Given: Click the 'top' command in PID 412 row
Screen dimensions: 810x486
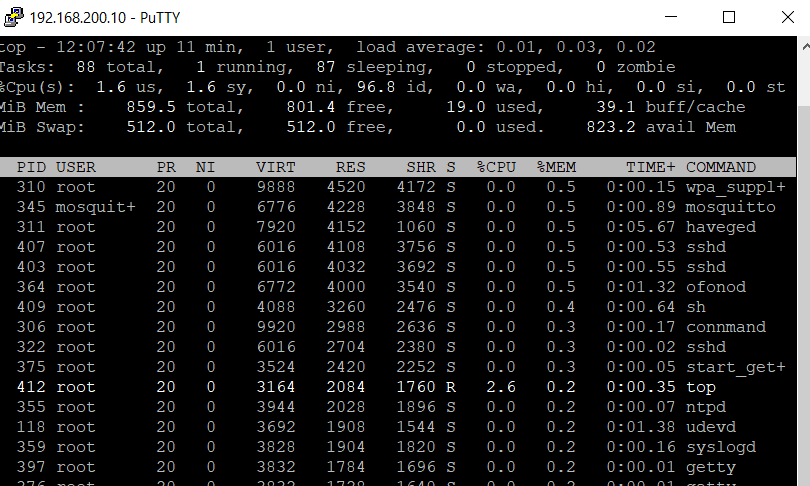Looking at the screenshot, I should point(700,387).
